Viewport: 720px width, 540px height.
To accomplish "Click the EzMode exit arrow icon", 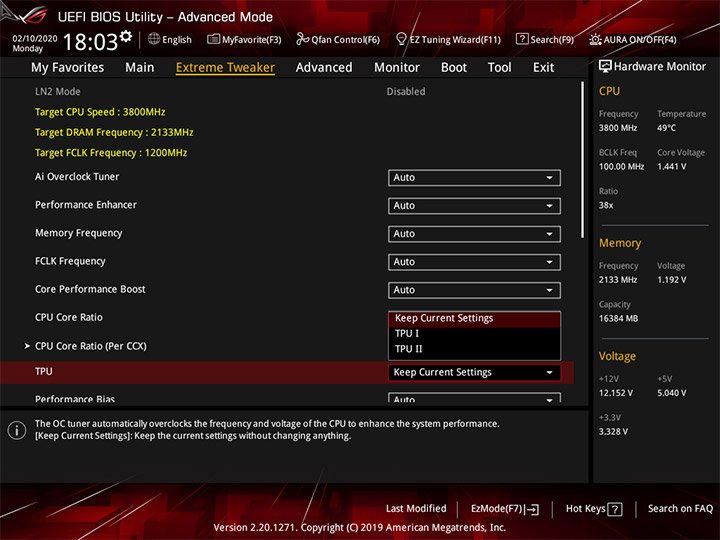I will 532,509.
